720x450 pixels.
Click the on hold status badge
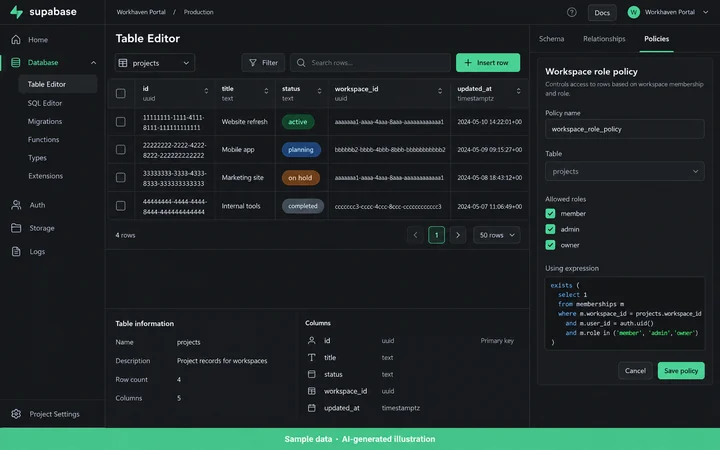click(300, 178)
